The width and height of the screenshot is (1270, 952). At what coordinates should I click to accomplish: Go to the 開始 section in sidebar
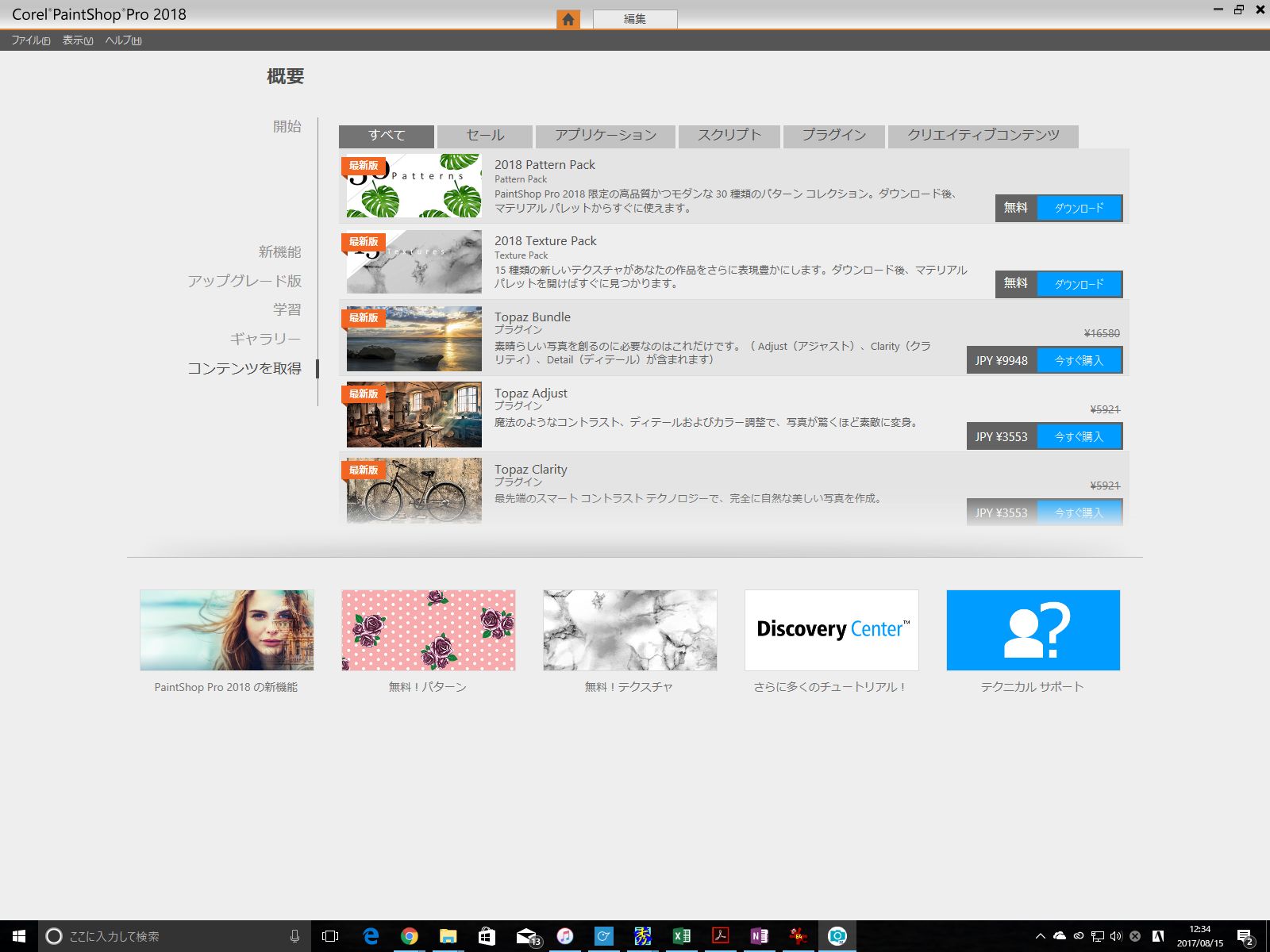pos(287,126)
